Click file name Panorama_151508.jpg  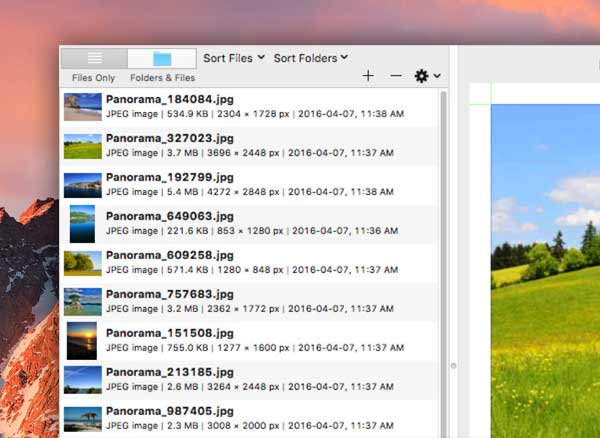pyautogui.click(x=170, y=334)
